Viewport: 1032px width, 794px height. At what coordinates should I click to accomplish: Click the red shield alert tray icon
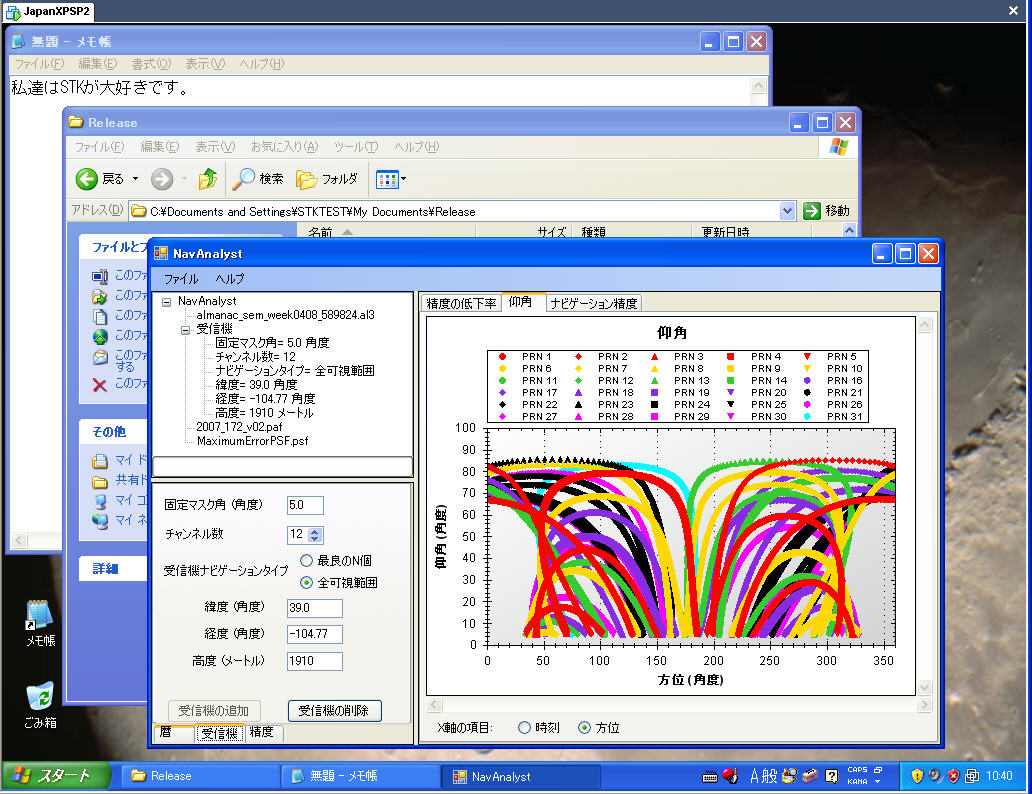pos(953,776)
